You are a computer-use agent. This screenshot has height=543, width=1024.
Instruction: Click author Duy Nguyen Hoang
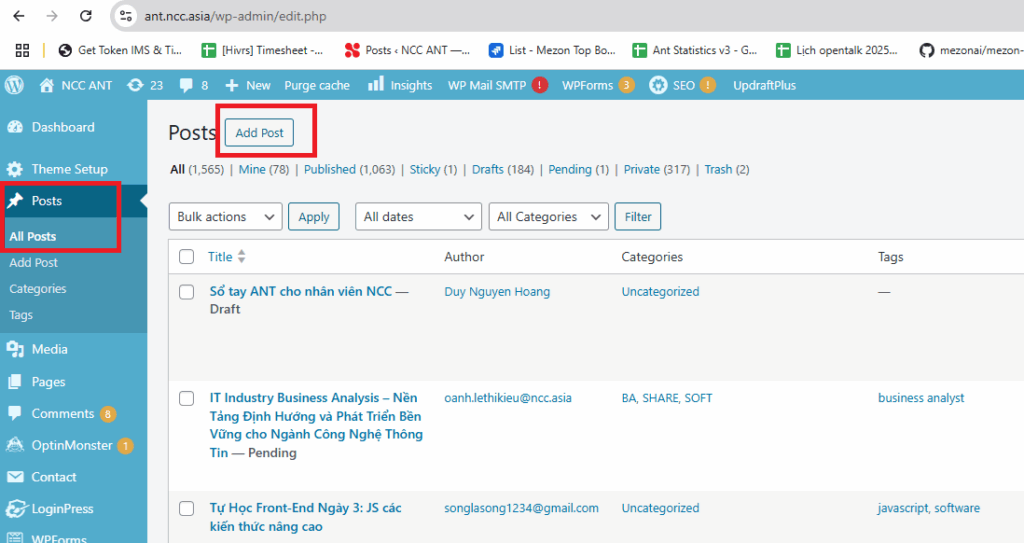497,291
